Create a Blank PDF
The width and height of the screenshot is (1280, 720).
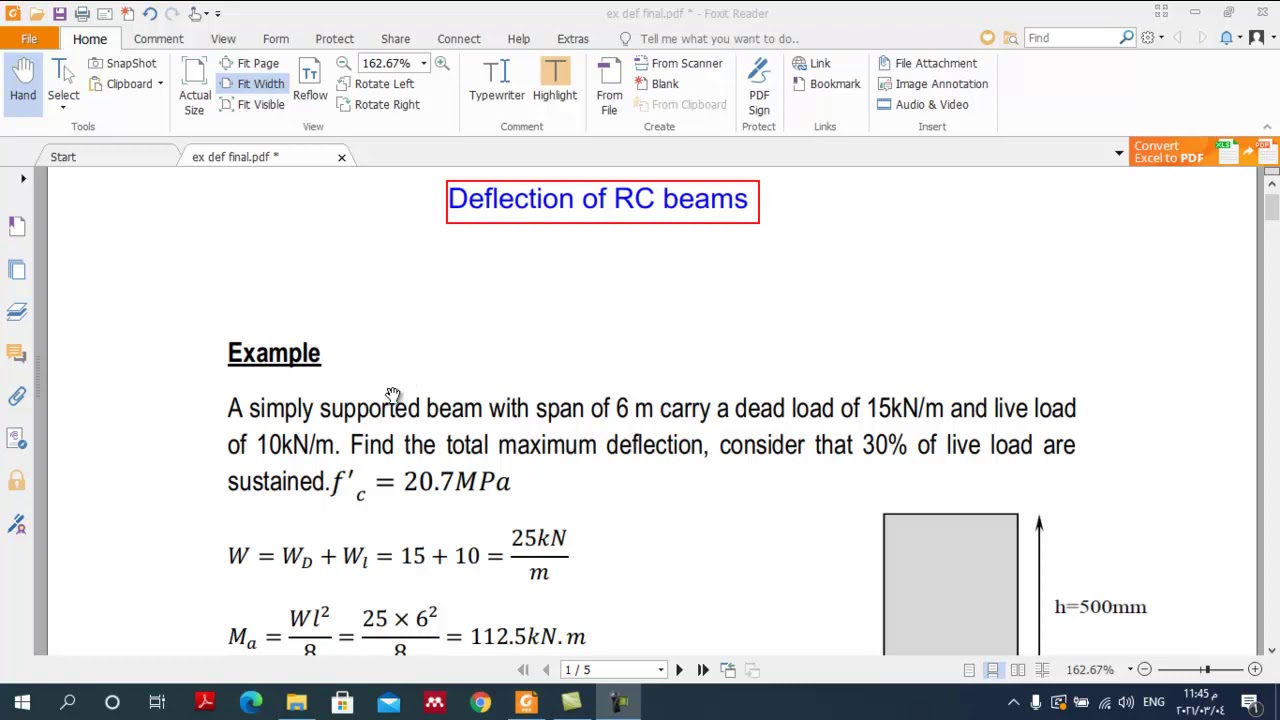pyautogui.click(x=656, y=84)
